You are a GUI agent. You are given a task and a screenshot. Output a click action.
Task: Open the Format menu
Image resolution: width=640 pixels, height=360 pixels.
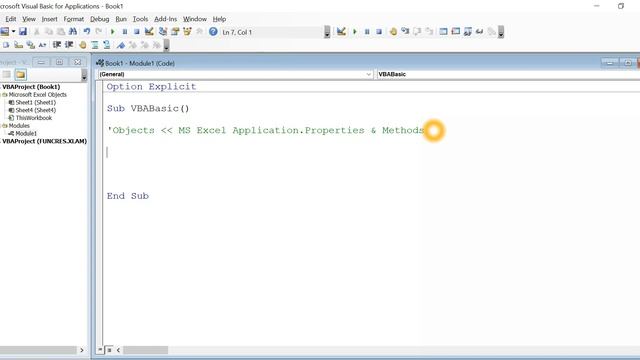[73, 19]
